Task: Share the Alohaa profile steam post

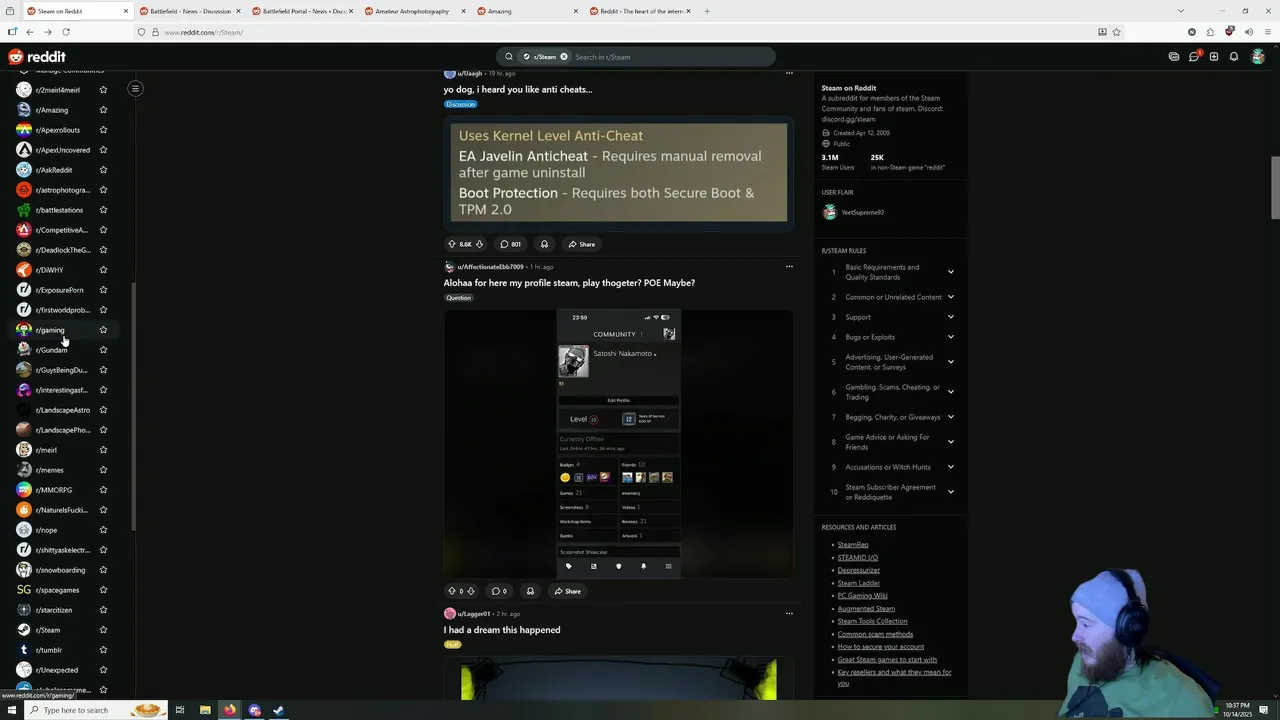Action: pyautogui.click(x=568, y=591)
